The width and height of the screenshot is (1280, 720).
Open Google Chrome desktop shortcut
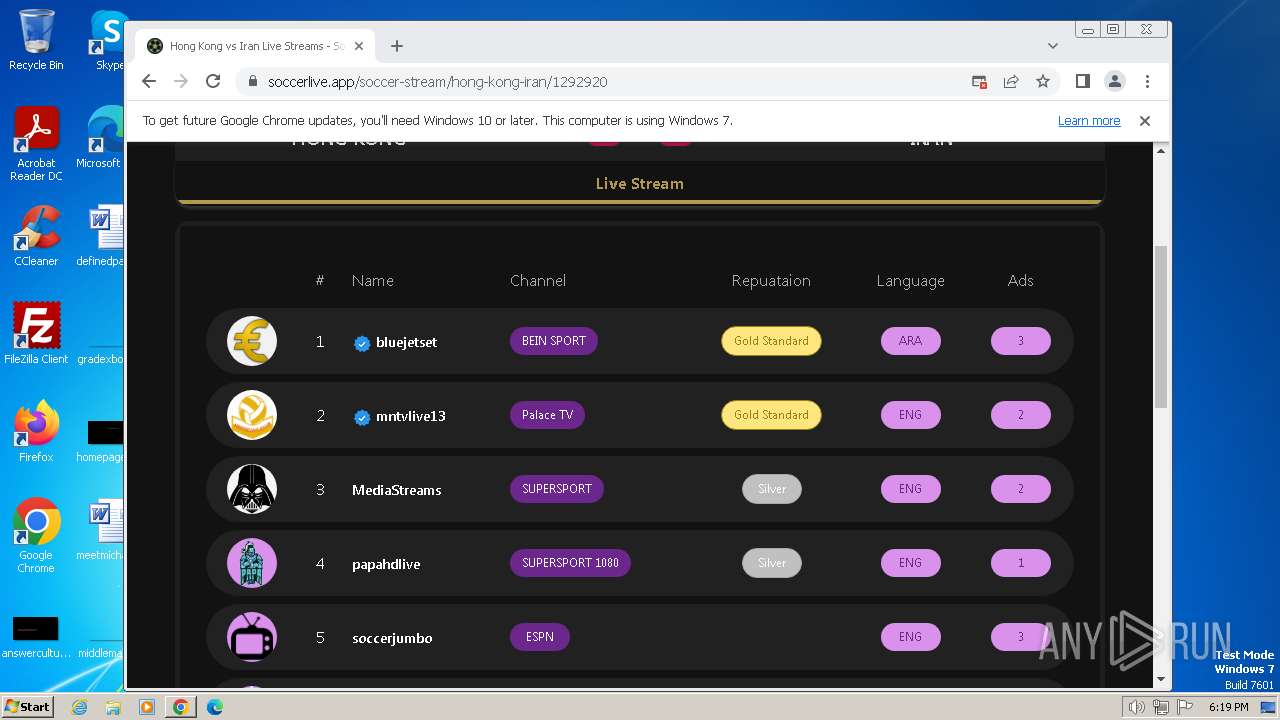tap(36, 536)
